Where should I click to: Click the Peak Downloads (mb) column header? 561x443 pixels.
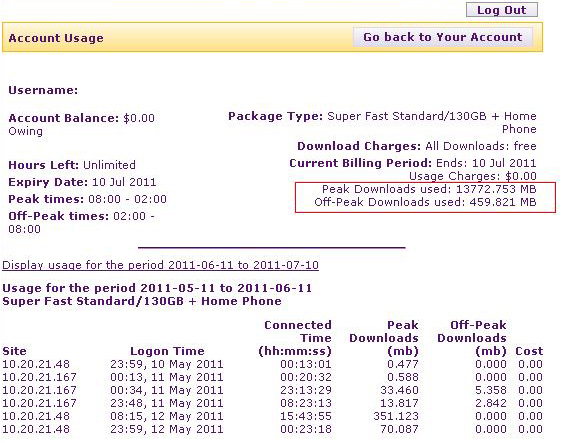[384, 338]
